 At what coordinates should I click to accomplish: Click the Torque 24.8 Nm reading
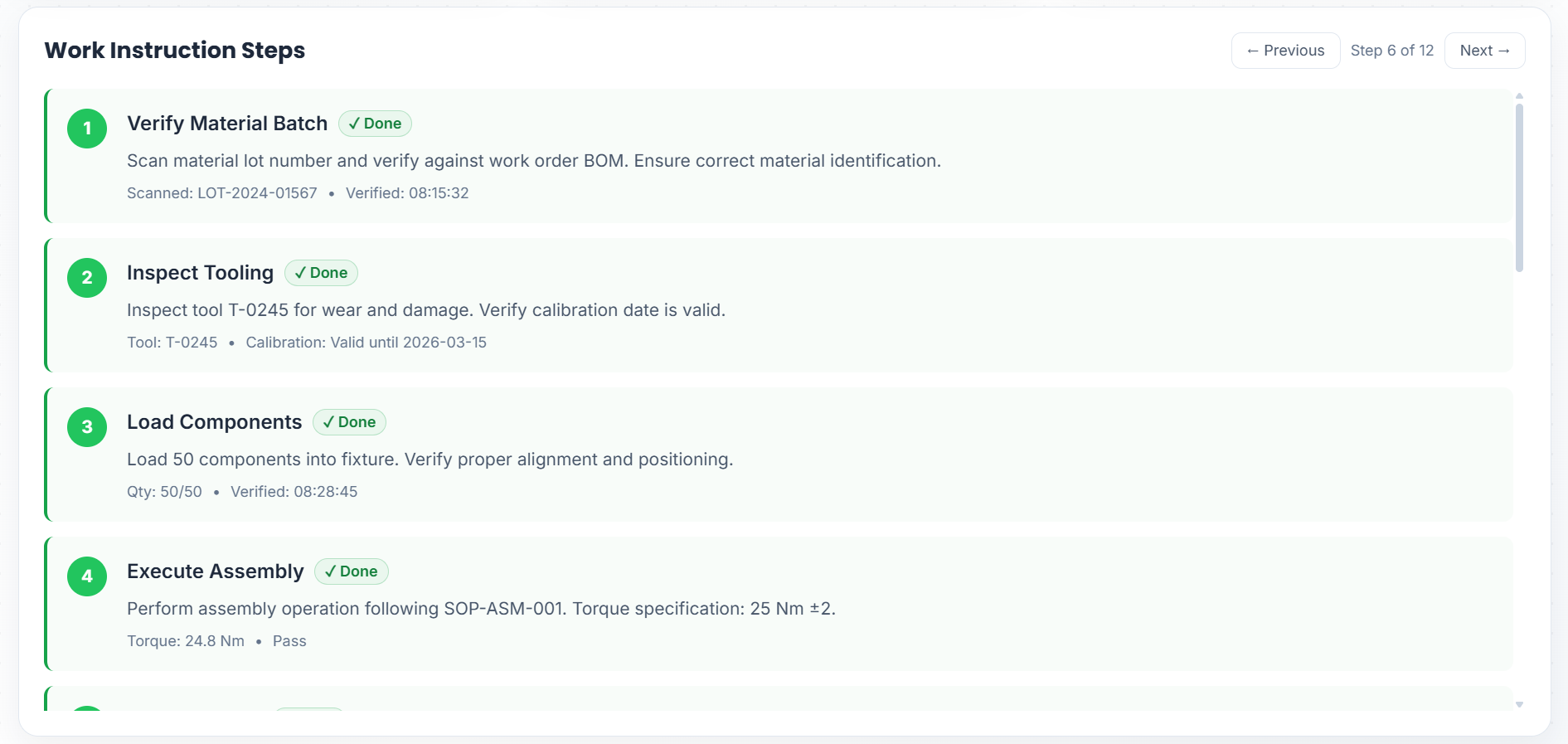[x=186, y=641]
